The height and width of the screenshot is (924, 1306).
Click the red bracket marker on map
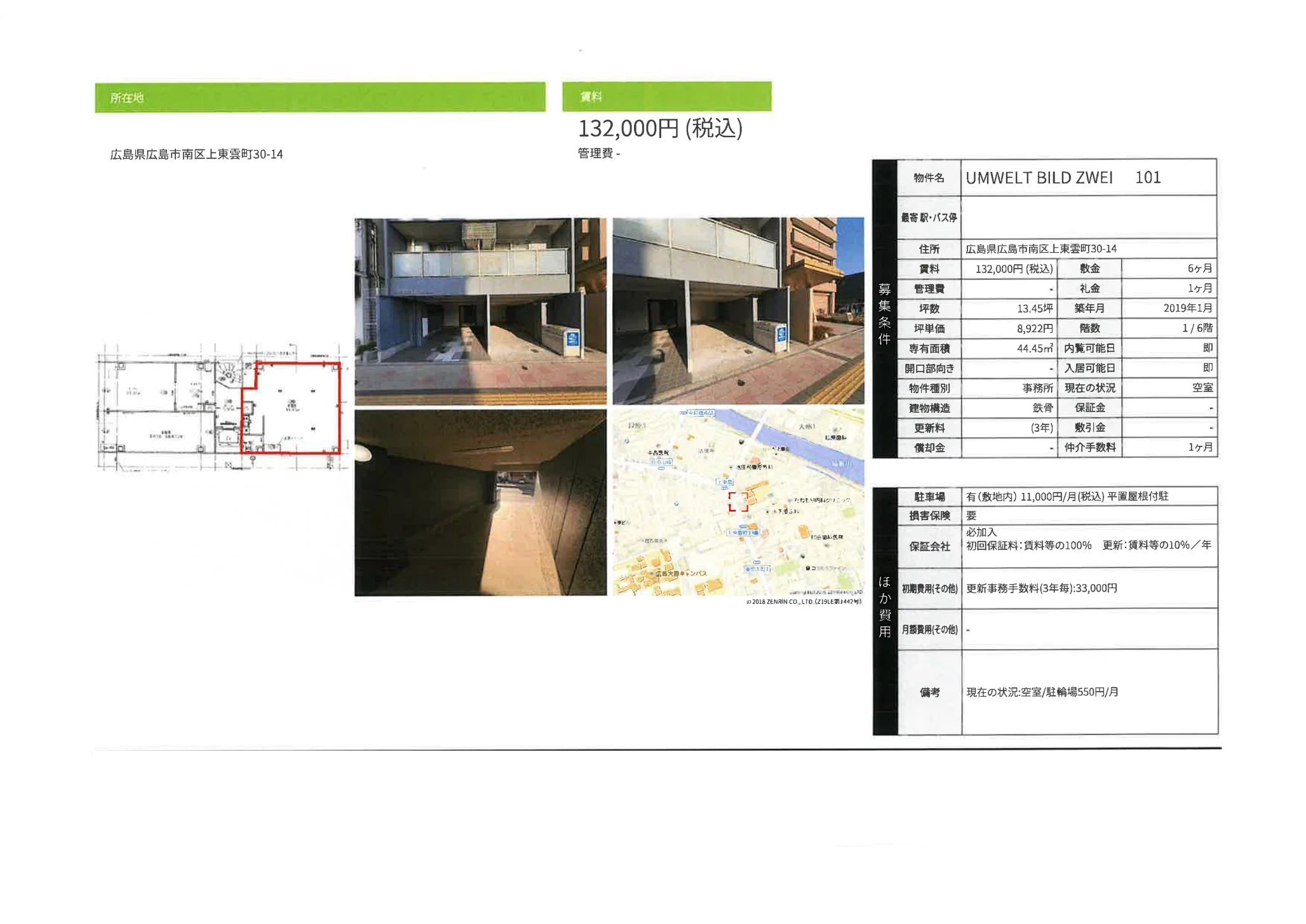pyautogui.click(x=737, y=502)
